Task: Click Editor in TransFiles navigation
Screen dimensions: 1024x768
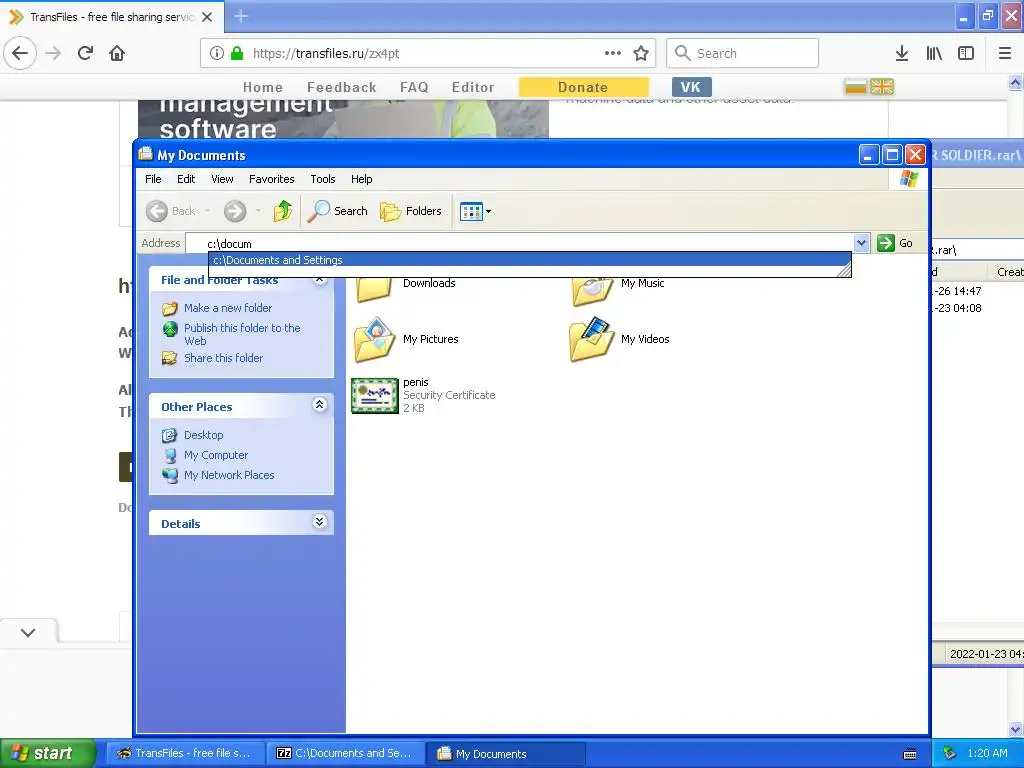Action: click(473, 87)
